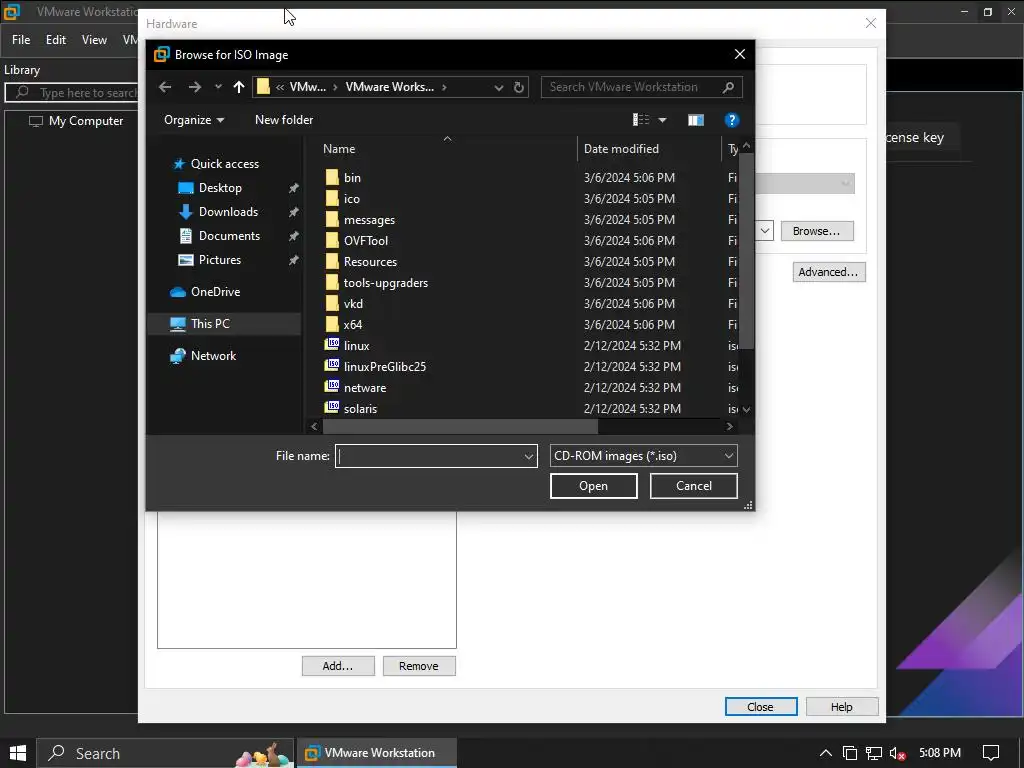
Task: Open the View menu in VMware
Action: tap(94, 40)
